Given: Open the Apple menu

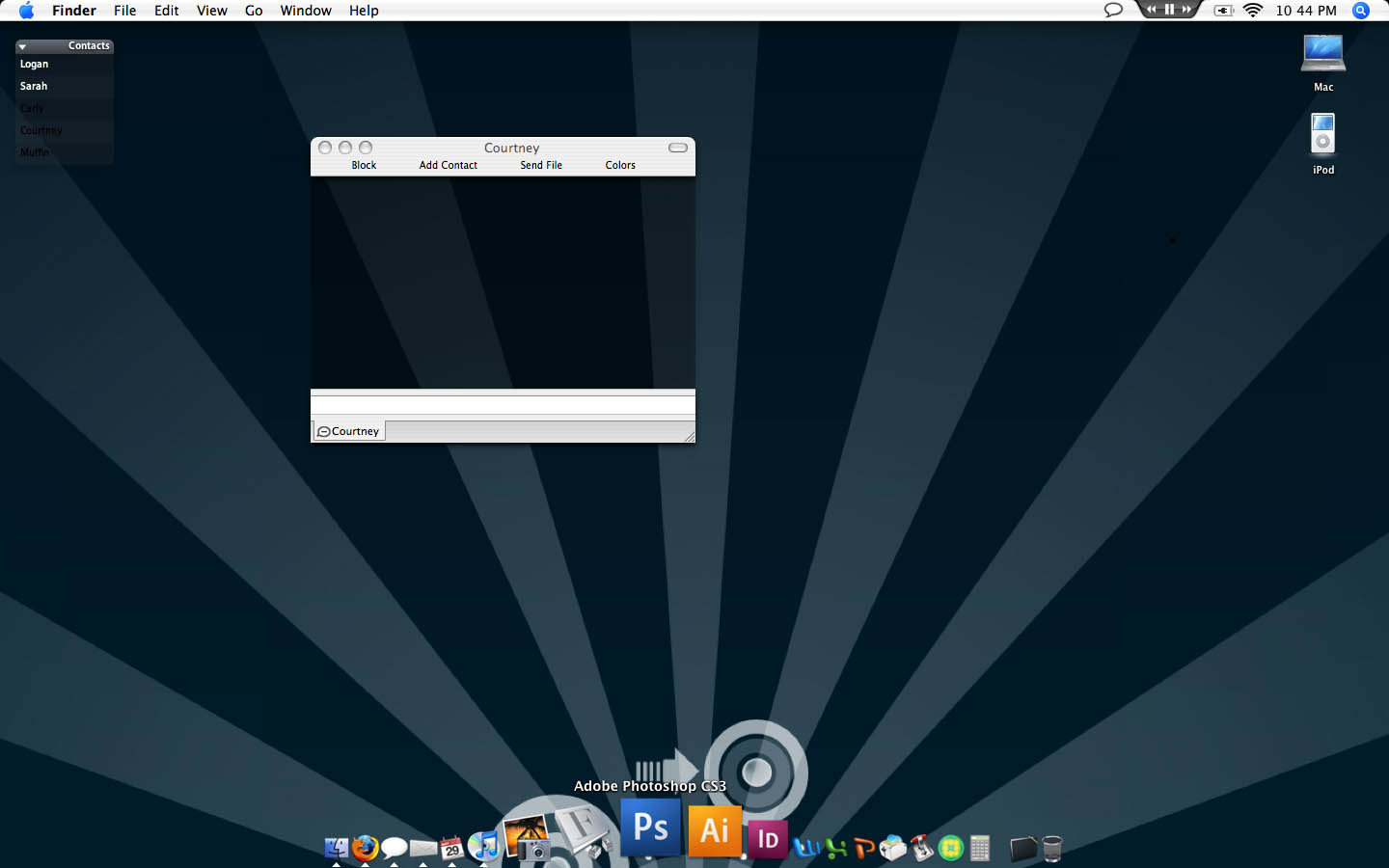Looking at the screenshot, I should point(26,11).
